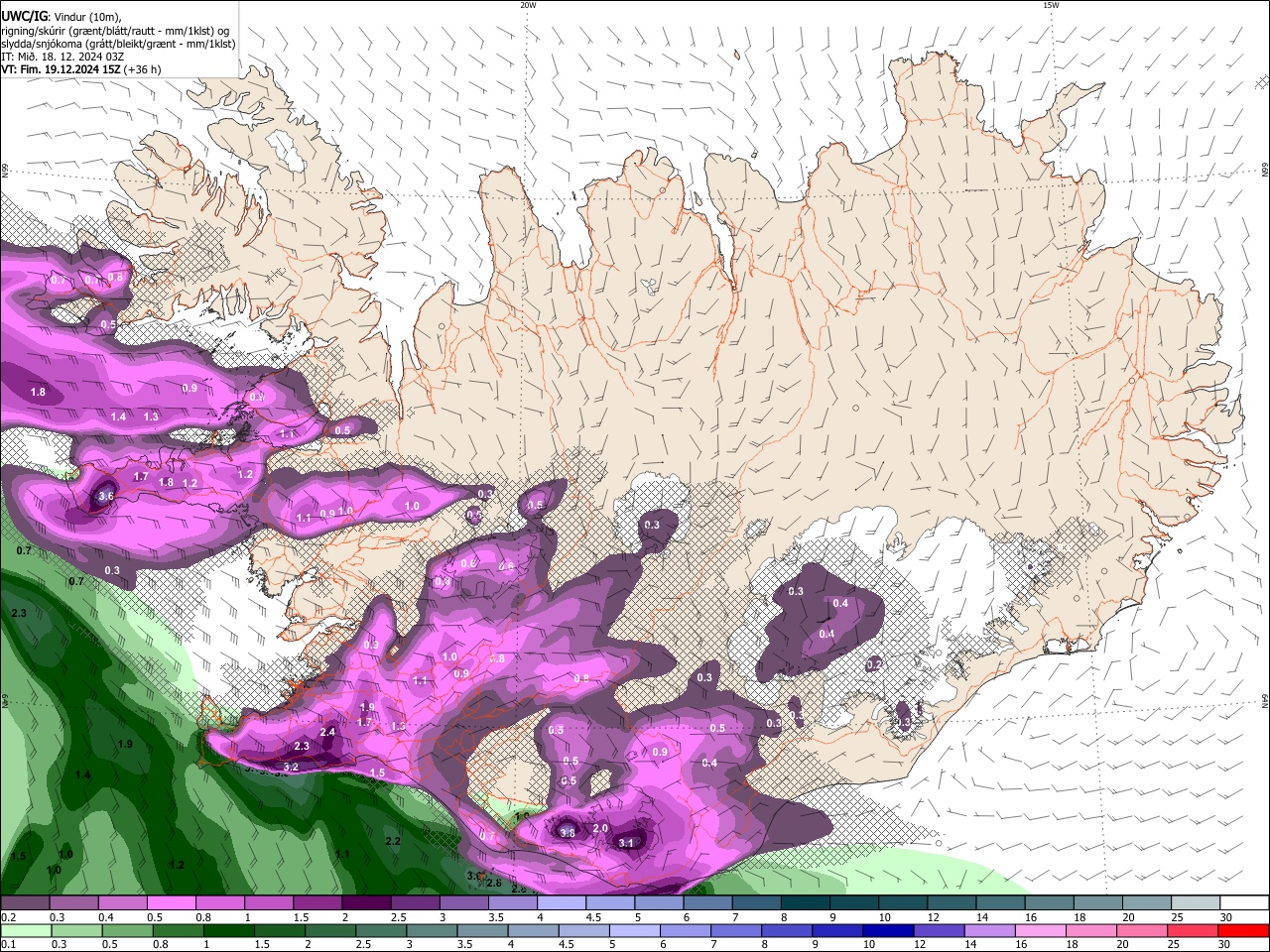Viewport: 1270px width, 952px height.
Task: Select lower legend lilac swatch at 14
Action: (x=988, y=930)
